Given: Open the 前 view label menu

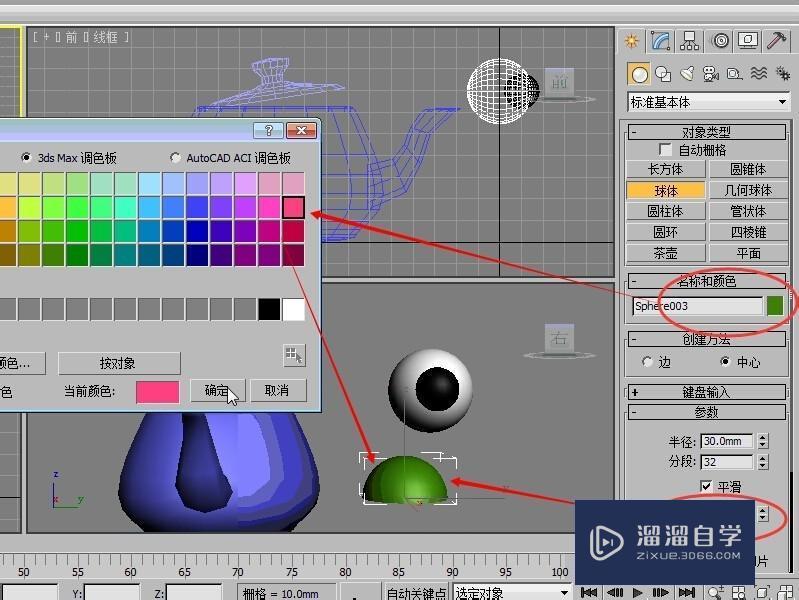Looking at the screenshot, I should (x=71, y=37).
